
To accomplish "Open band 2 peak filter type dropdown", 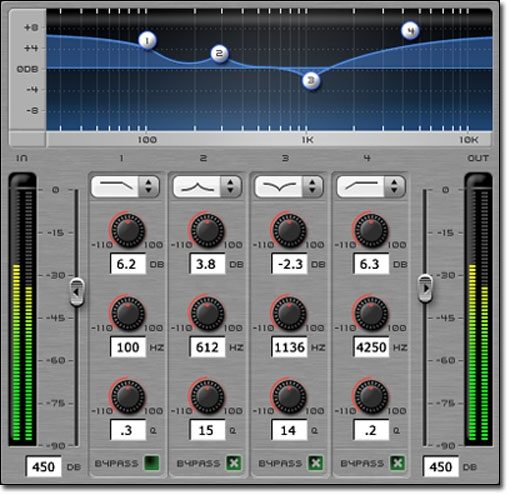I will pyautogui.click(x=207, y=186).
